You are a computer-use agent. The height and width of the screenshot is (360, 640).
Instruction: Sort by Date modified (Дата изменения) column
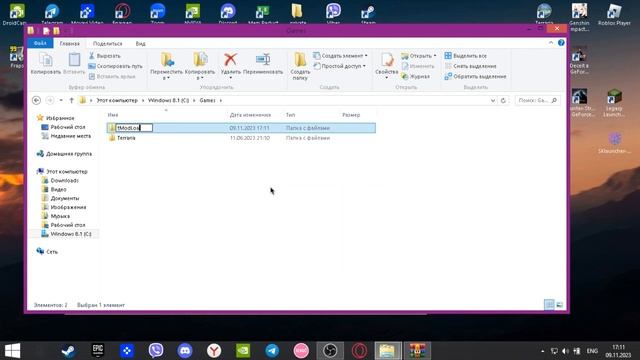250,115
